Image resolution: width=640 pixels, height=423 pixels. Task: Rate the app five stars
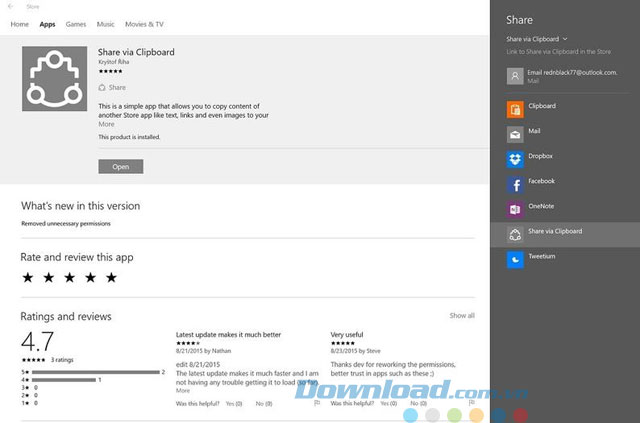[x=111, y=278]
